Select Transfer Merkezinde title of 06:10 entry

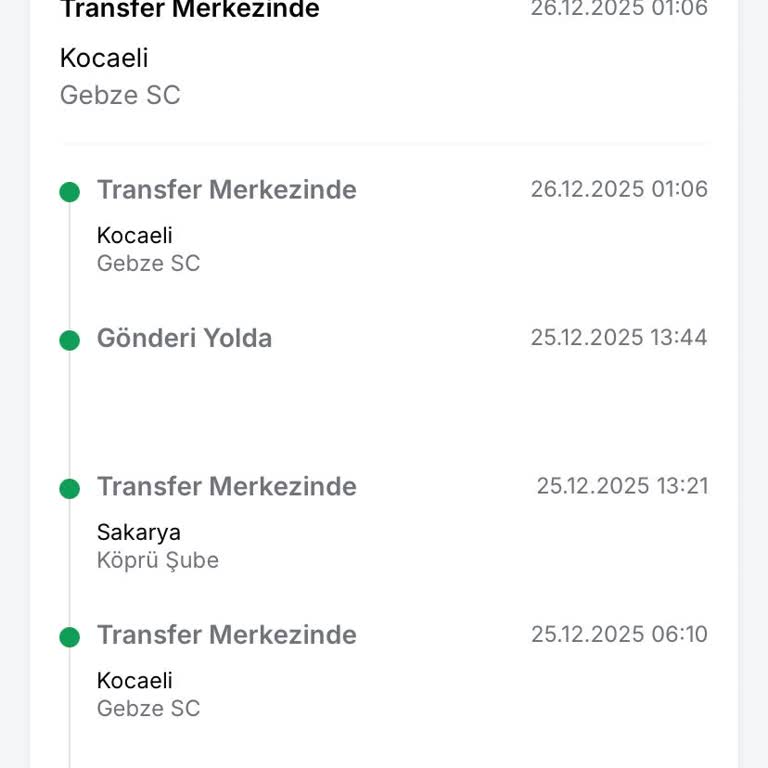[226, 635]
